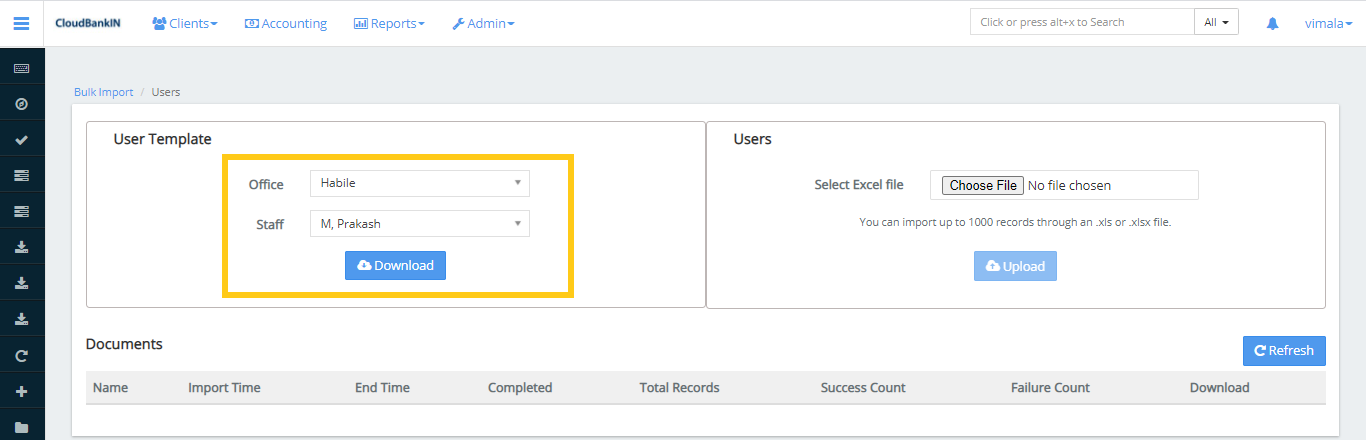Open the notifications bell
Viewport: 1366px width, 440px height.
click(1272, 23)
